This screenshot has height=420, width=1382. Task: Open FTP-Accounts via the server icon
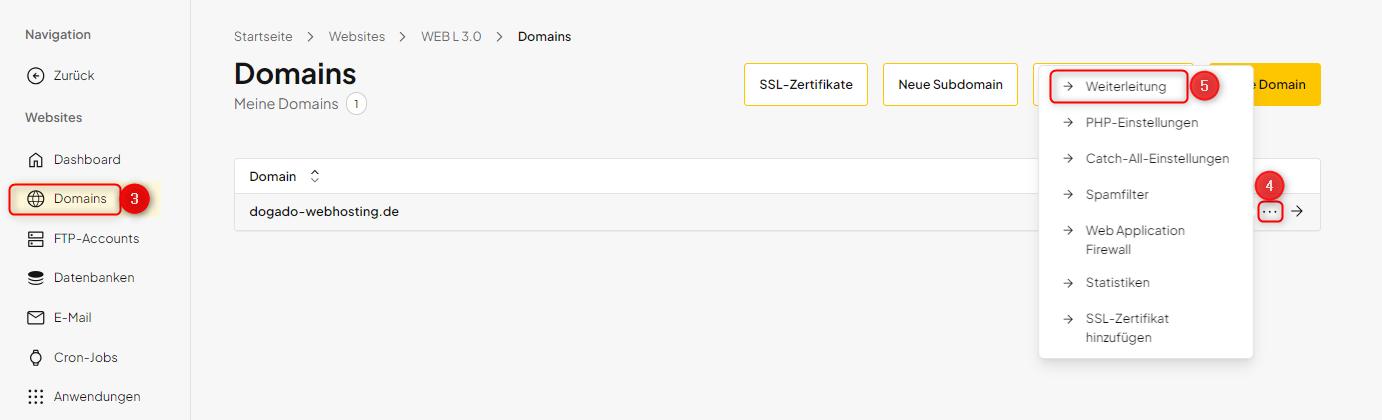click(x=36, y=238)
